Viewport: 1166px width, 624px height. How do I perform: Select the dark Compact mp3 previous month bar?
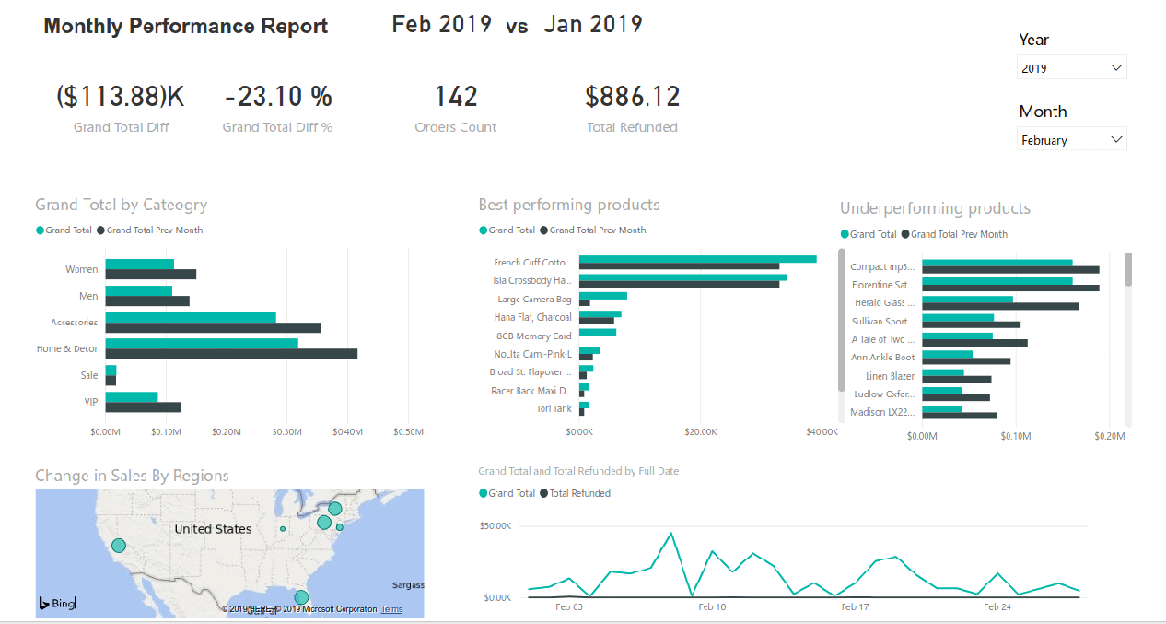(1011, 269)
